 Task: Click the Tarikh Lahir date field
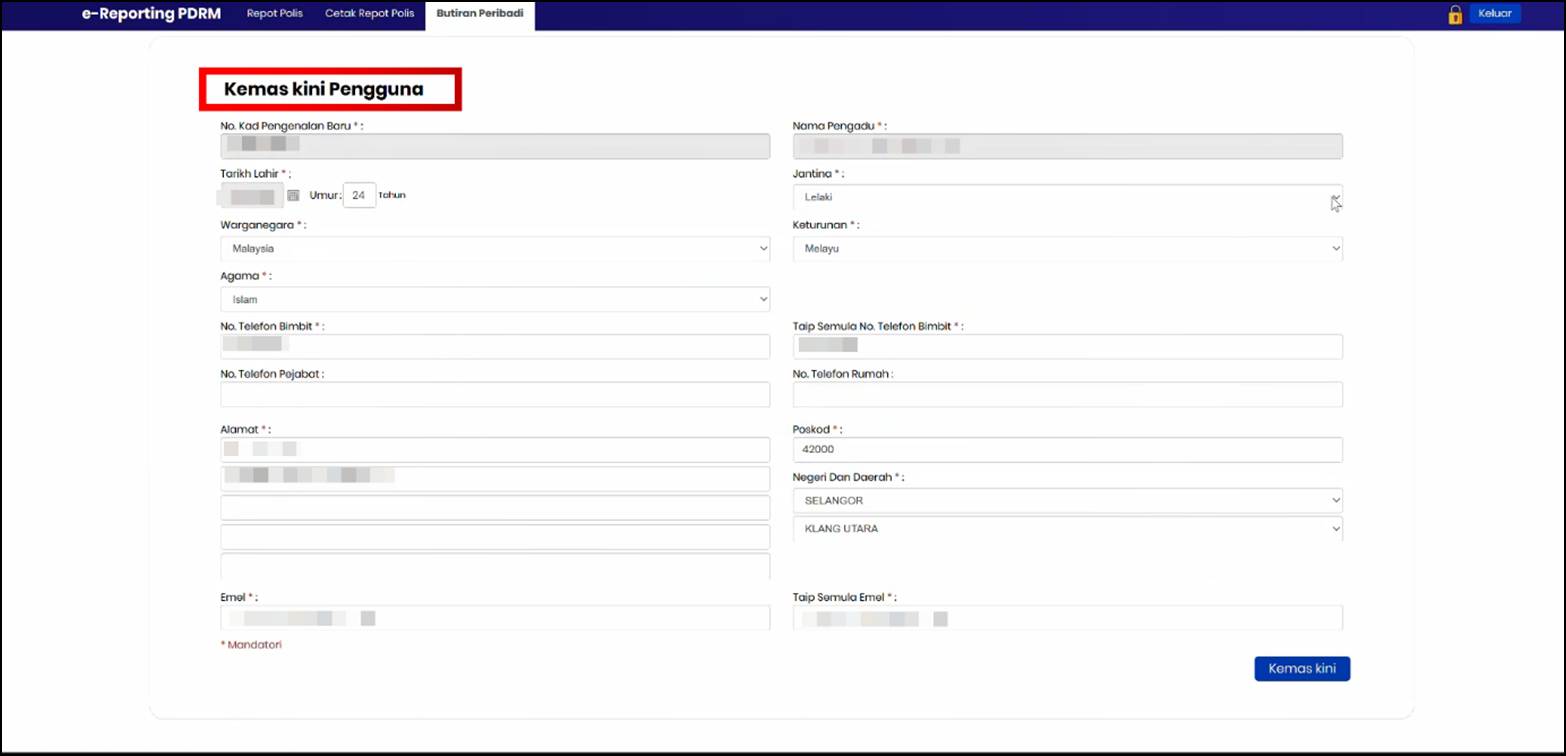pos(252,195)
